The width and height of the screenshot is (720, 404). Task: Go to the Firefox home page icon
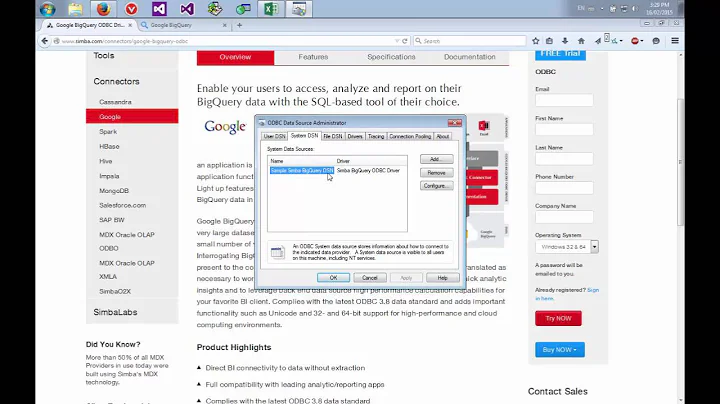[x=581, y=41]
